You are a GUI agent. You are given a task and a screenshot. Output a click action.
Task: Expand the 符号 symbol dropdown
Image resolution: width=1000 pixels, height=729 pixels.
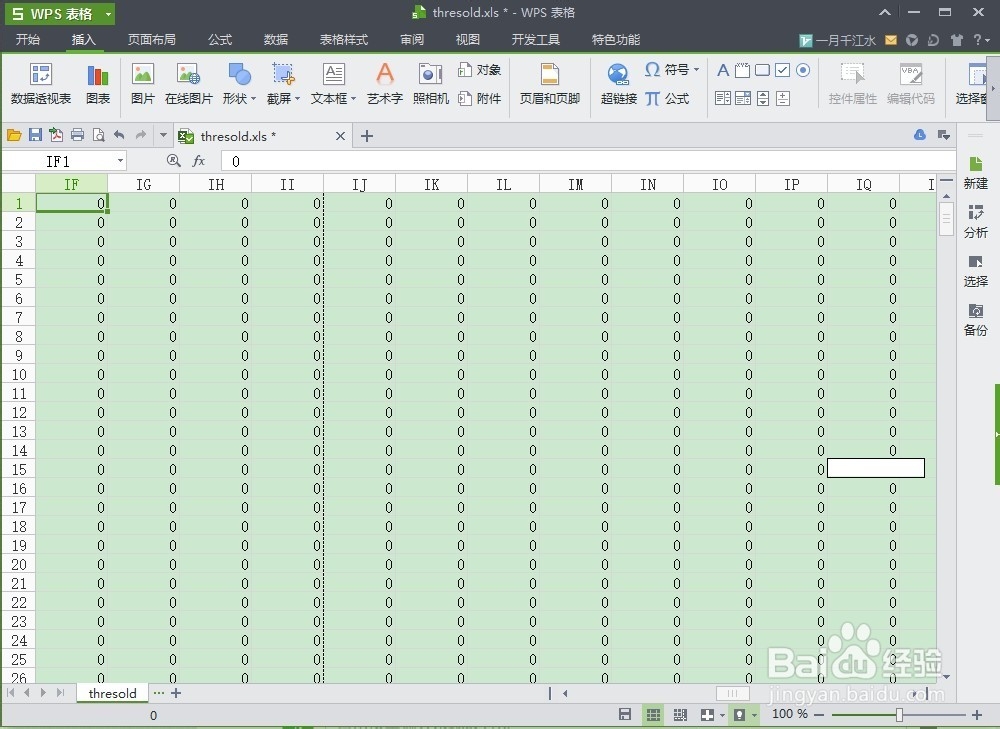pyautogui.click(x=696, y=70)
